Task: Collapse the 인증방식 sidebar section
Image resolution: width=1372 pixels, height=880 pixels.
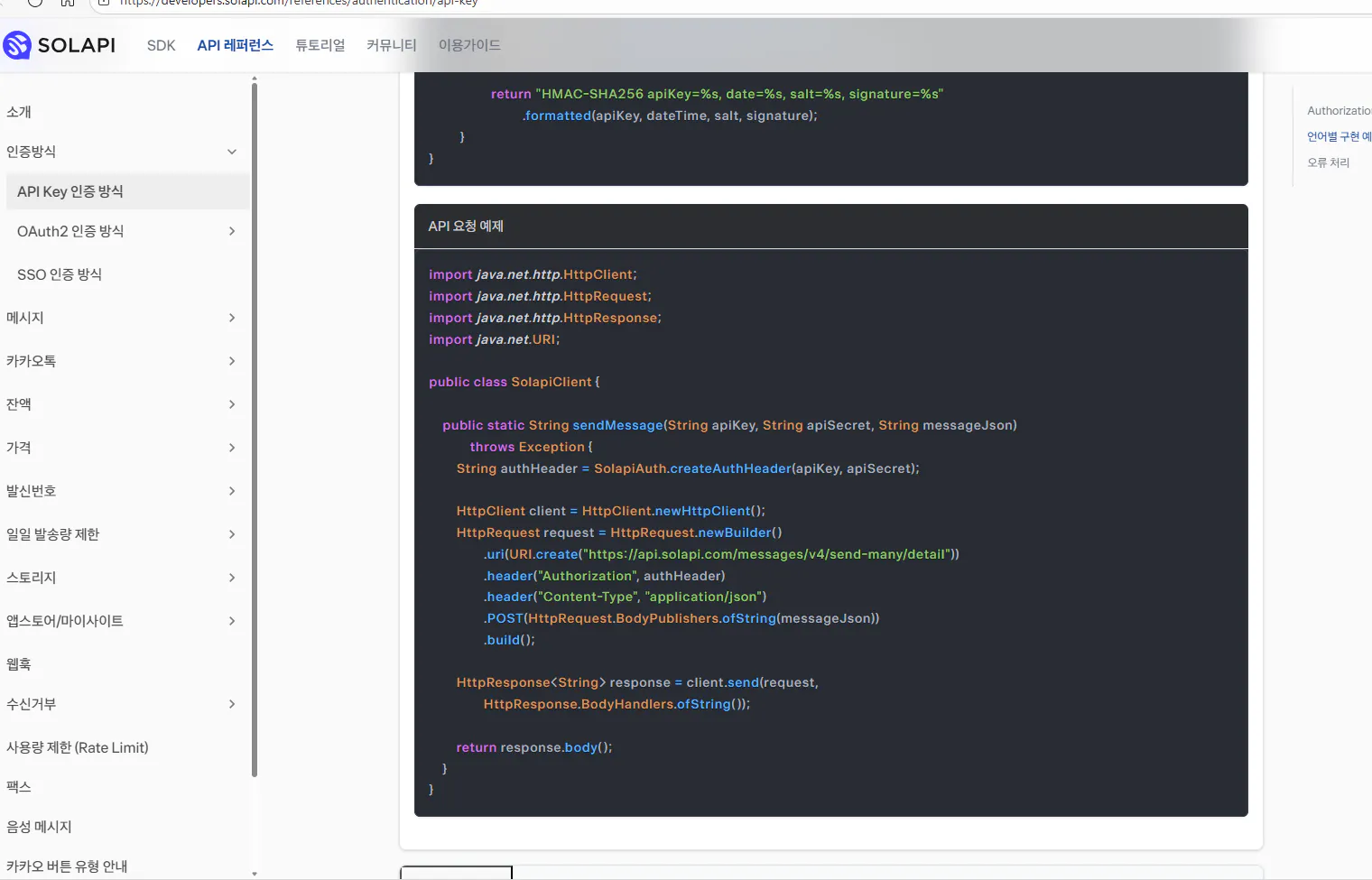Action: (232, 152)
